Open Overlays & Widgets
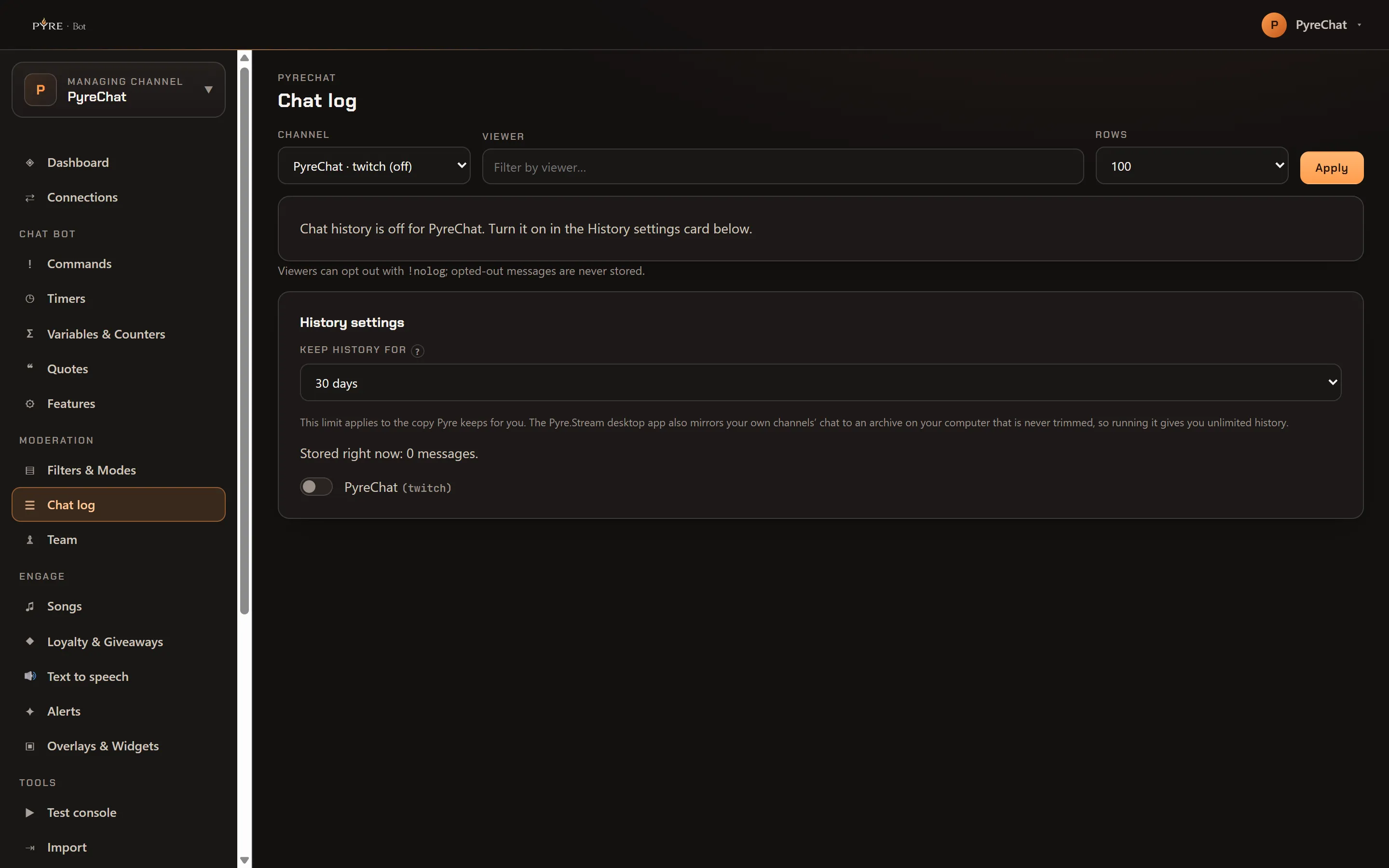The width and height of the screenshot is (1389, 868). point(118,746)
